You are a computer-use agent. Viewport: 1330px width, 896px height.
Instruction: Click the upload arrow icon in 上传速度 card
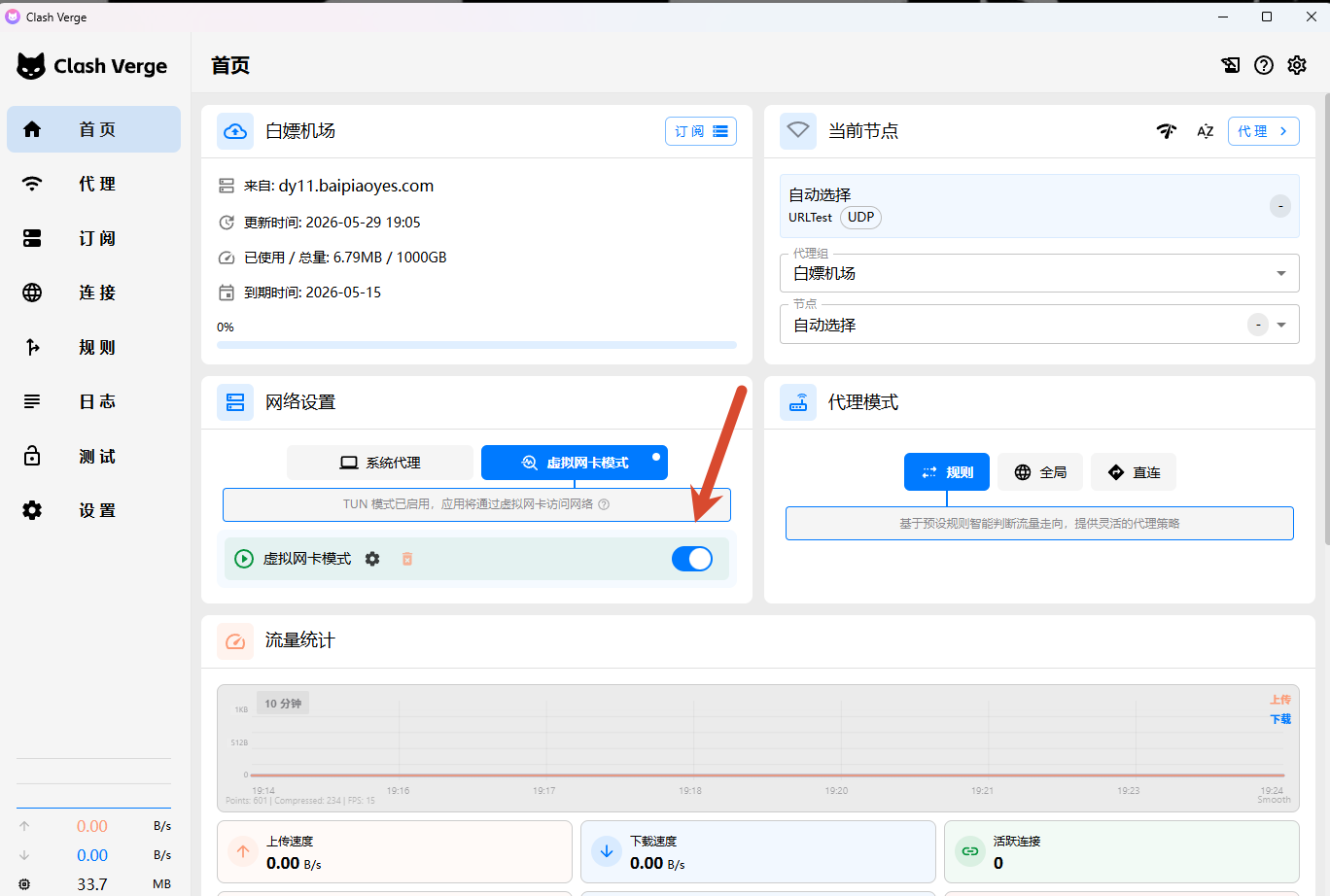pyautogui.click(x=243, y=851)
